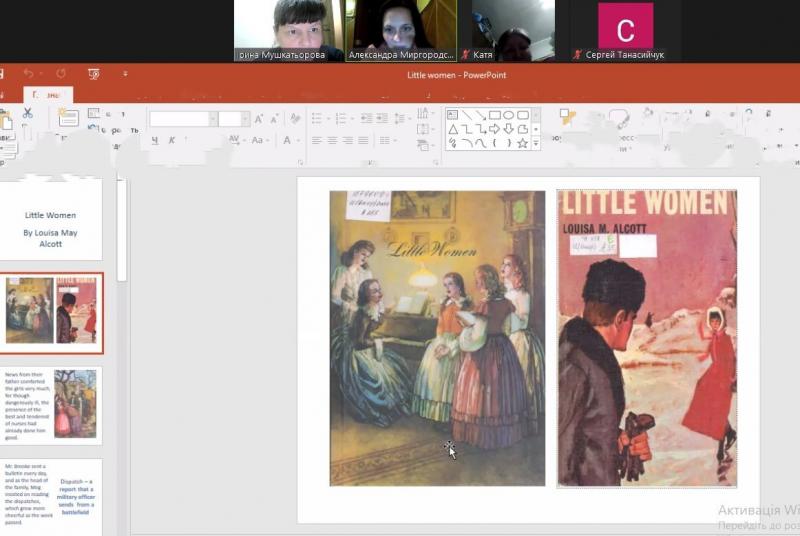
Task: Toggle underline formatting Ч button
Action: click(x=155, y=140)
